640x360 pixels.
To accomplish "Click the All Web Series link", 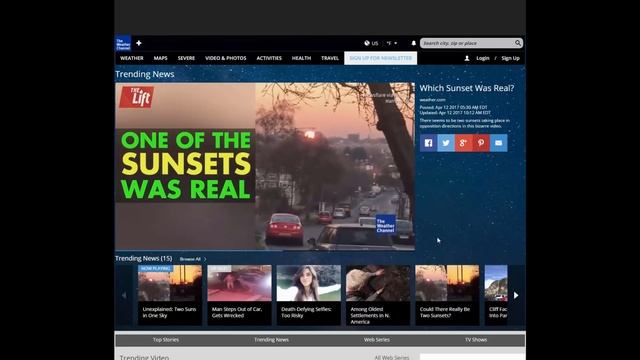I will (392, 357).
